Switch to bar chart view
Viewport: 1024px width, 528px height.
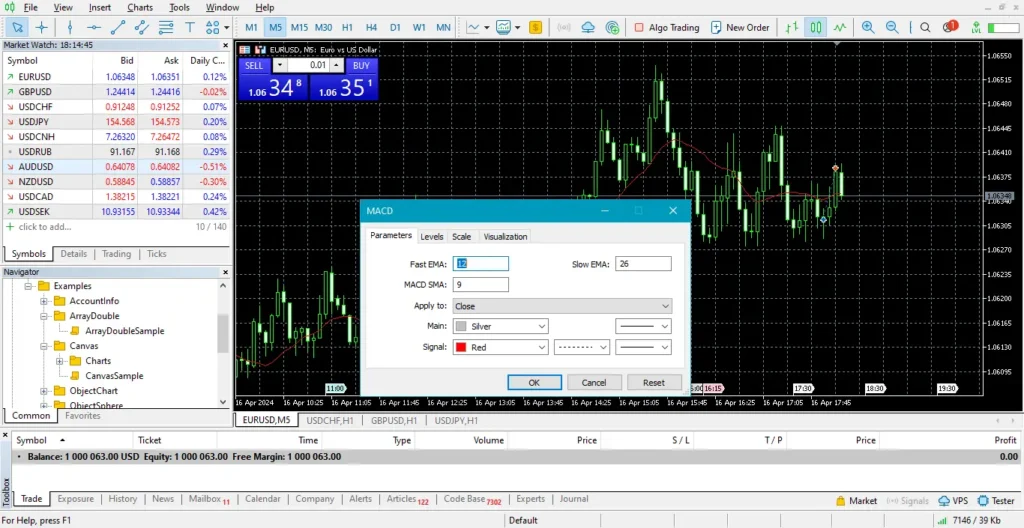pos(792,27)
